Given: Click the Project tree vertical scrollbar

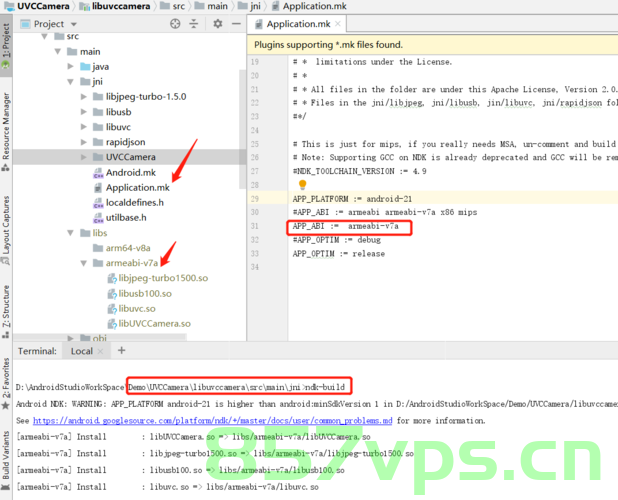Looking at the screenshot, I should [242, 129].
